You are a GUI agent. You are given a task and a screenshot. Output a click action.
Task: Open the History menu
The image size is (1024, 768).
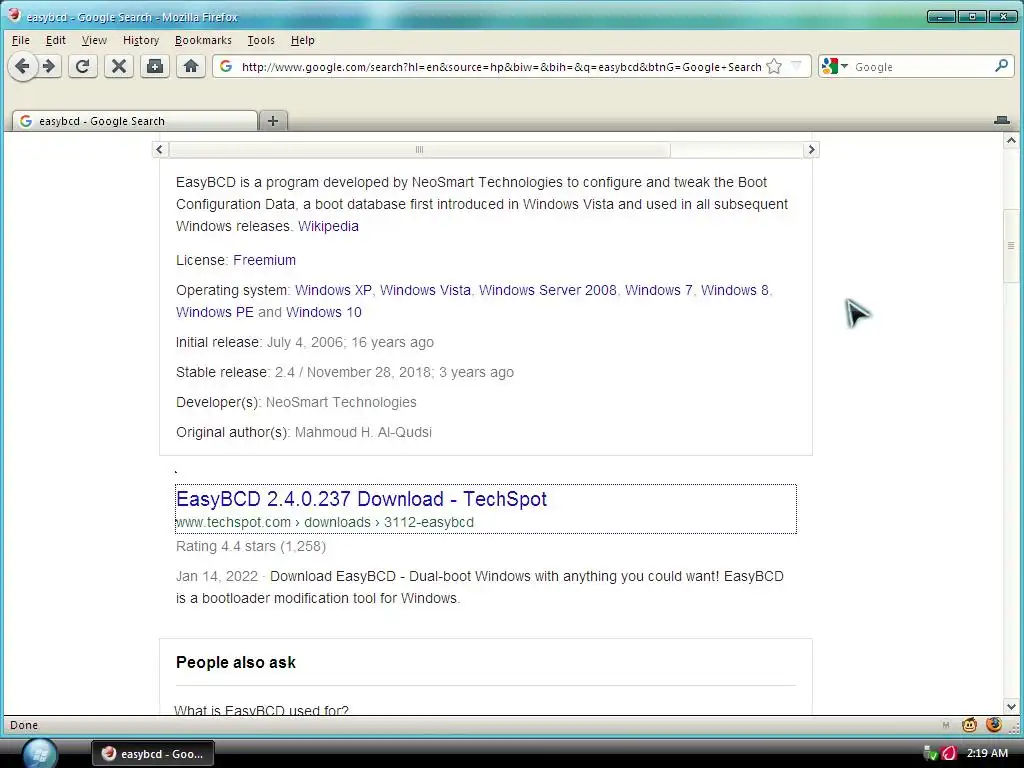point(141,40)
